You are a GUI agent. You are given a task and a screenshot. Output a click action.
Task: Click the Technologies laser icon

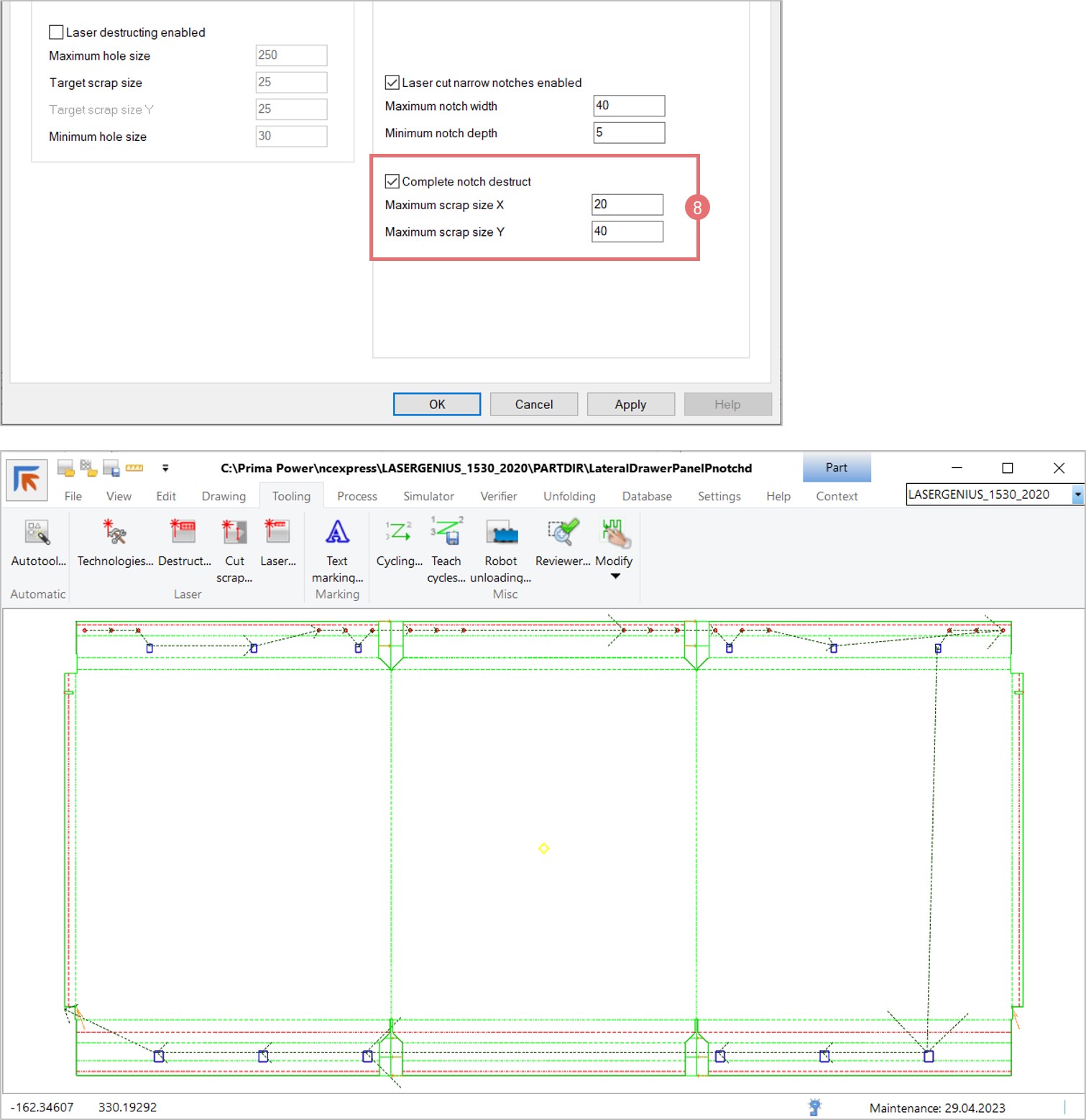pos(114,533)
